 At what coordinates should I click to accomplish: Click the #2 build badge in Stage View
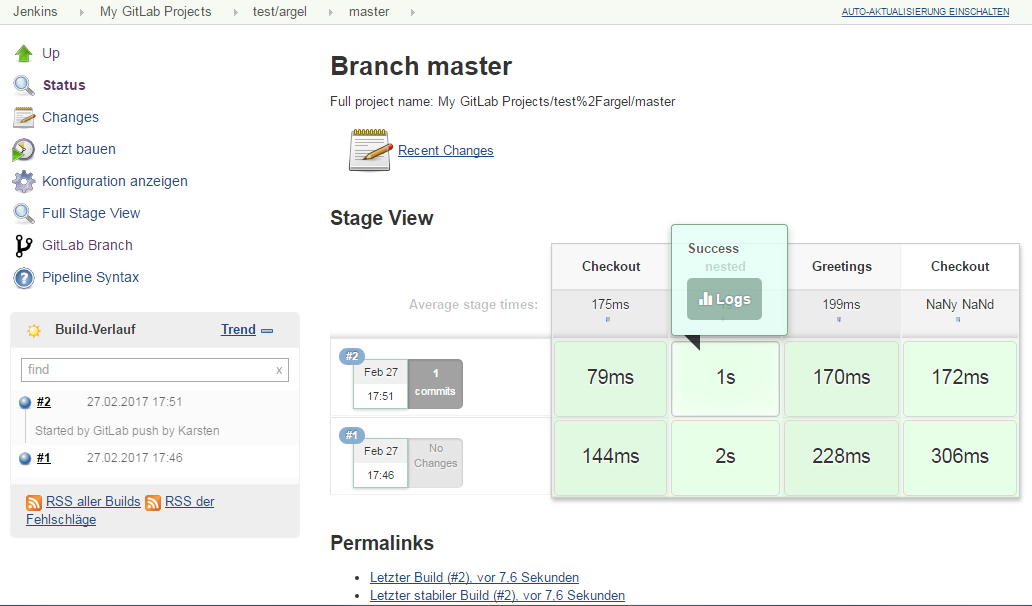(352, 356)
